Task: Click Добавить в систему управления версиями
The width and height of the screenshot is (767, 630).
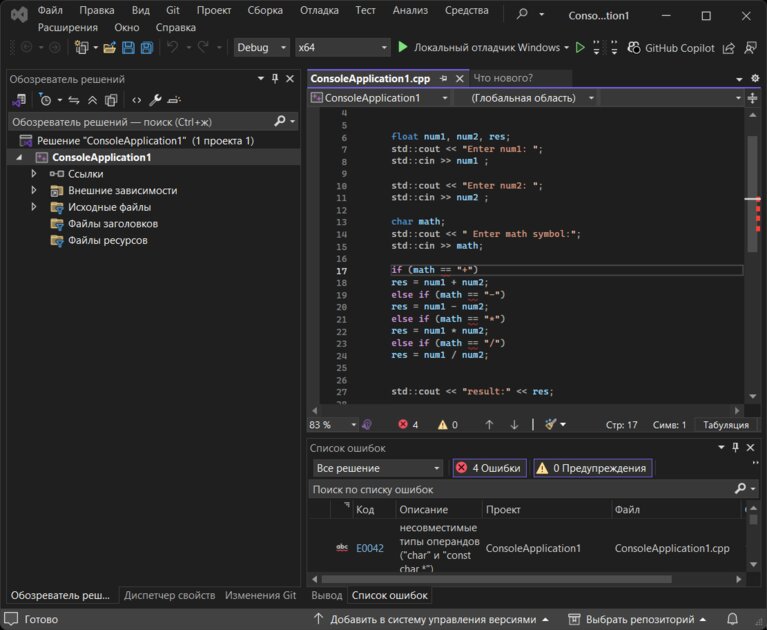Action: pos(432,619)
